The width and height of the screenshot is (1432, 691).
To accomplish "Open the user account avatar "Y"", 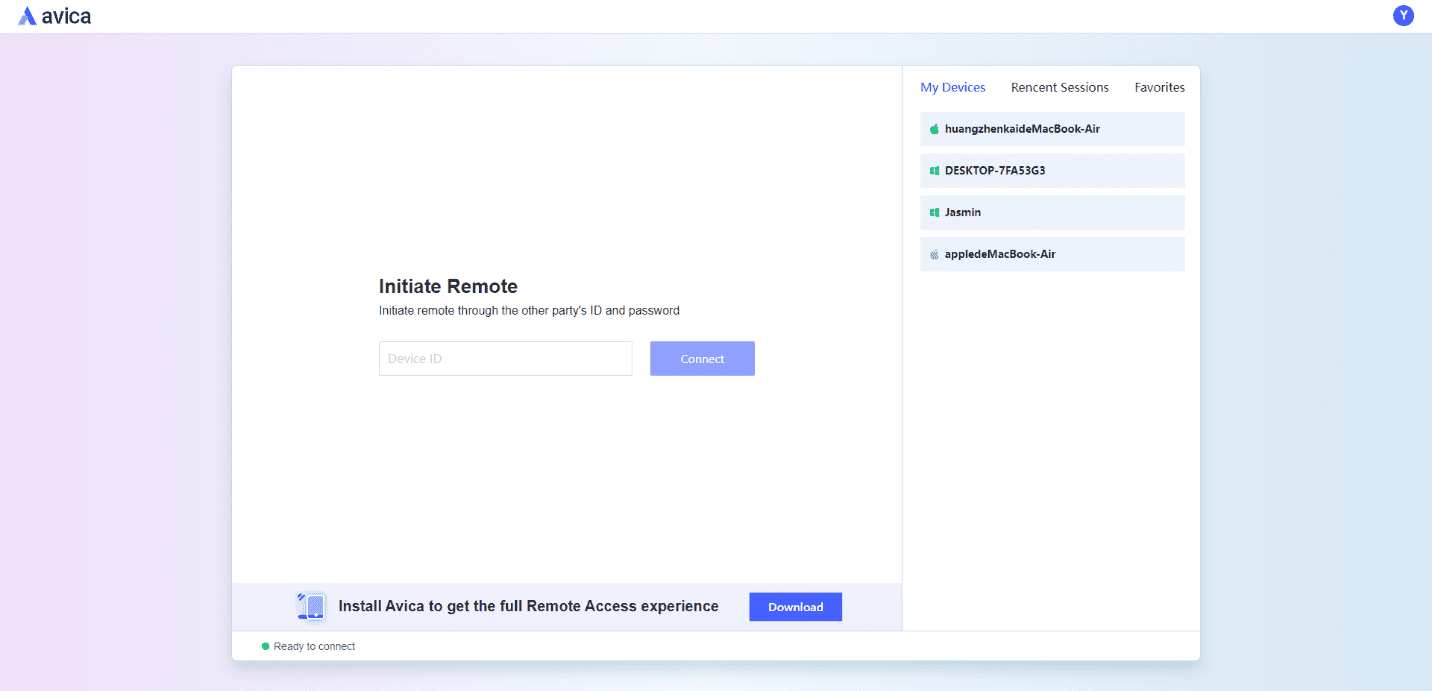I will point(1403,15).
